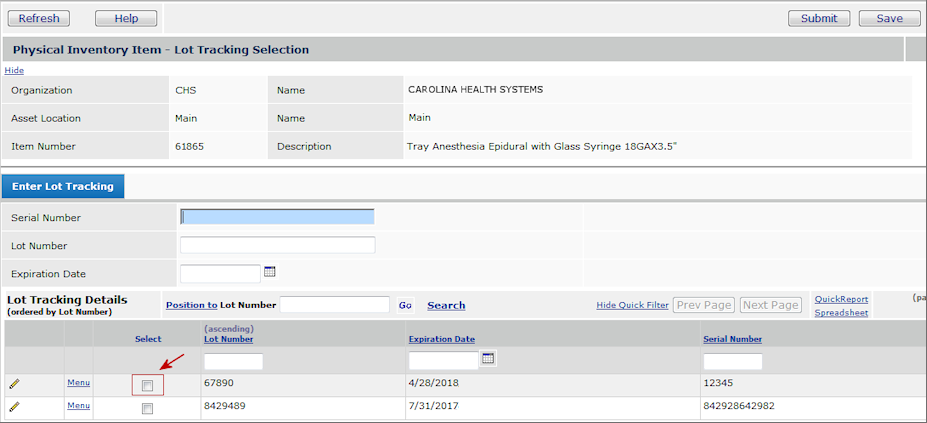
Task: Click the Submit button
Action: (819, 18)
